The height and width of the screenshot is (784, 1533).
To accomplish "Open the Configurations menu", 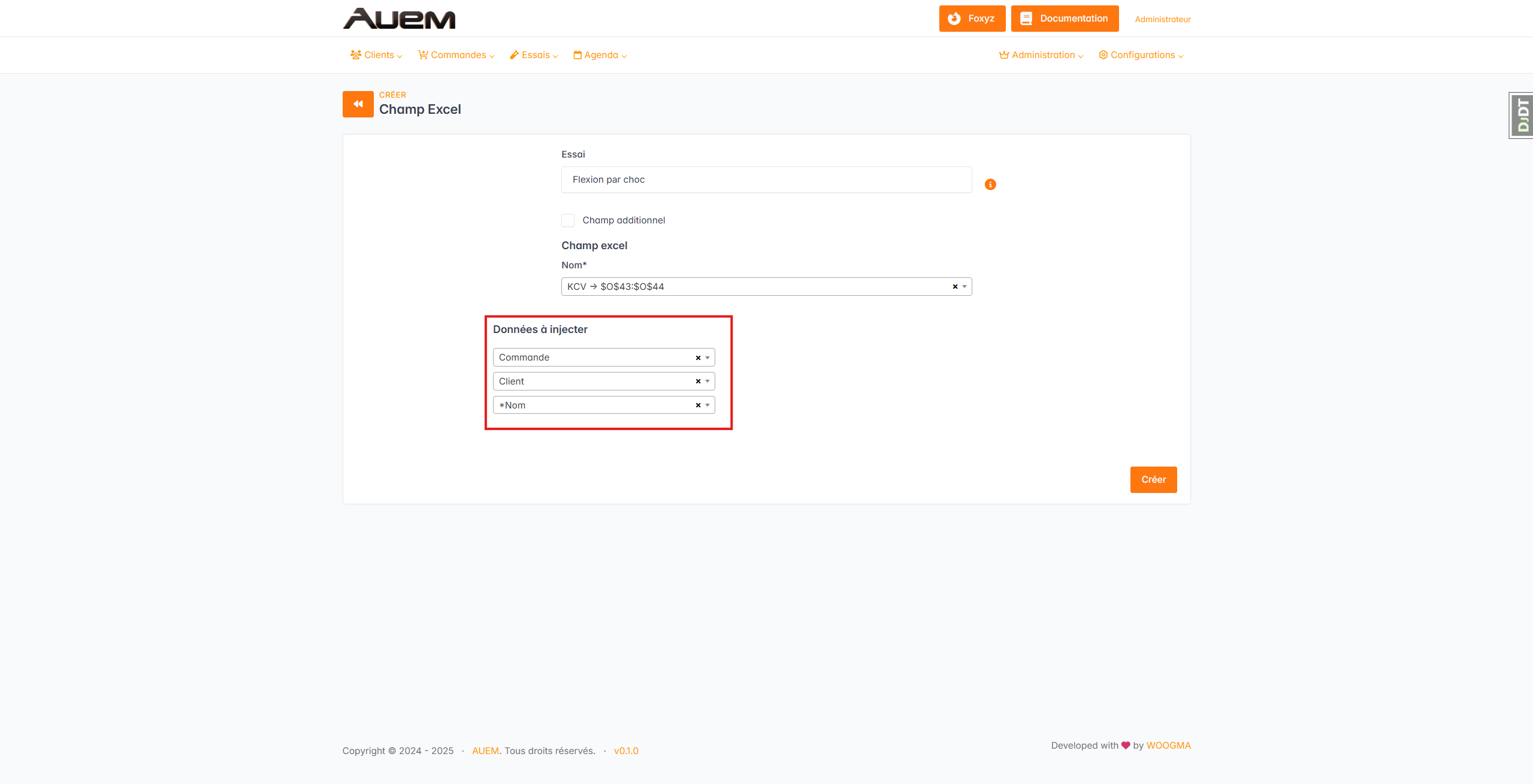I will point(1141,55).
